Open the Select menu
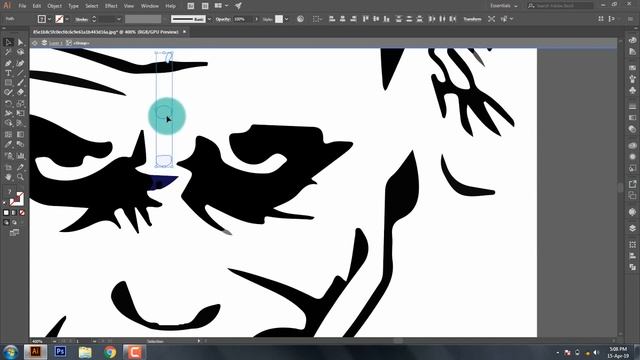640x360 pixels. click(x=91, y=6)
